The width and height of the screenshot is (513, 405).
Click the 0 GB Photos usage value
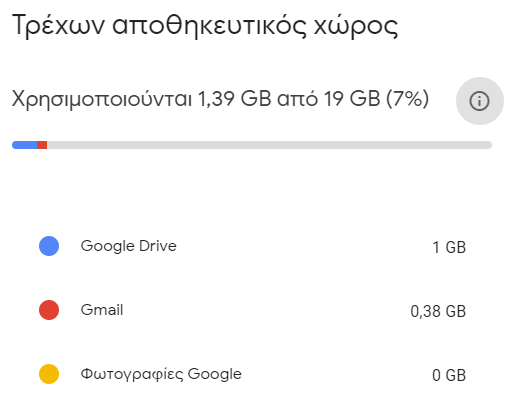449,375
